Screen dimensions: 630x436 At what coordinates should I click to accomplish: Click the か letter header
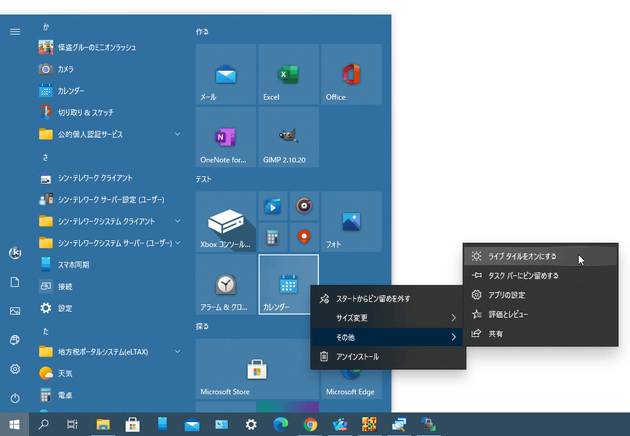tap(46, 27)
